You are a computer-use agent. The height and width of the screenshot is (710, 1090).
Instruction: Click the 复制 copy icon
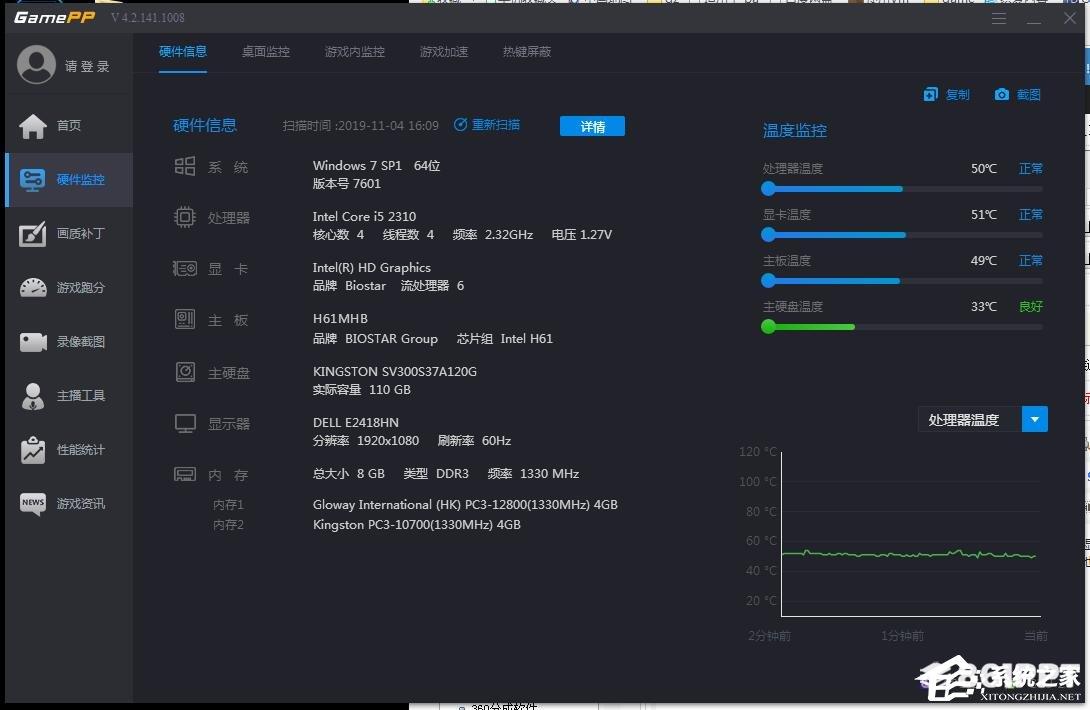[x=930, y=94]
